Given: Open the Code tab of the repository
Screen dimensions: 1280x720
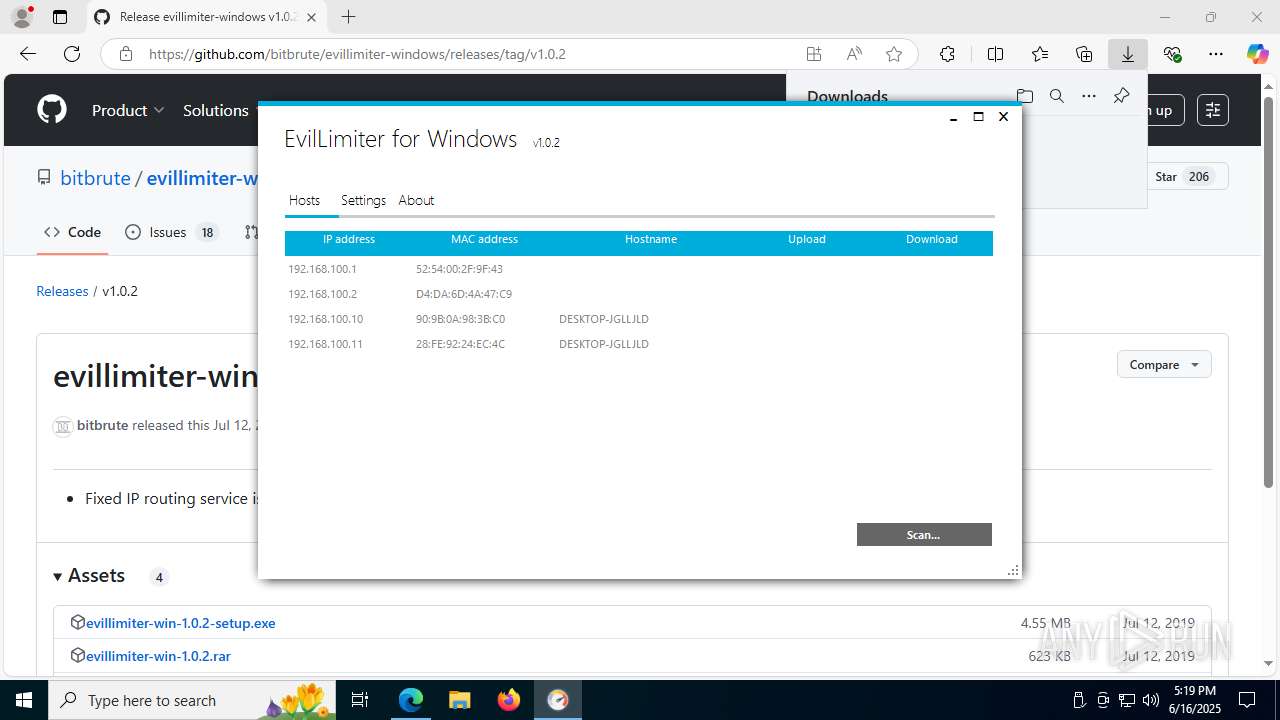Looking at the screenshot, I should click(x=73, y=232).
